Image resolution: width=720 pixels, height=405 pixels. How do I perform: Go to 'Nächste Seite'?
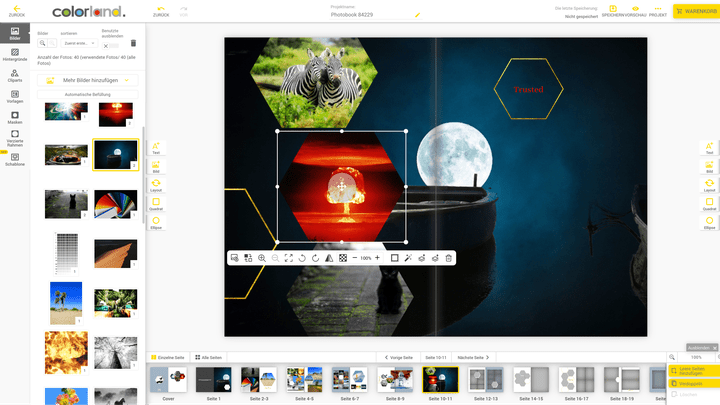pos(472,357)
